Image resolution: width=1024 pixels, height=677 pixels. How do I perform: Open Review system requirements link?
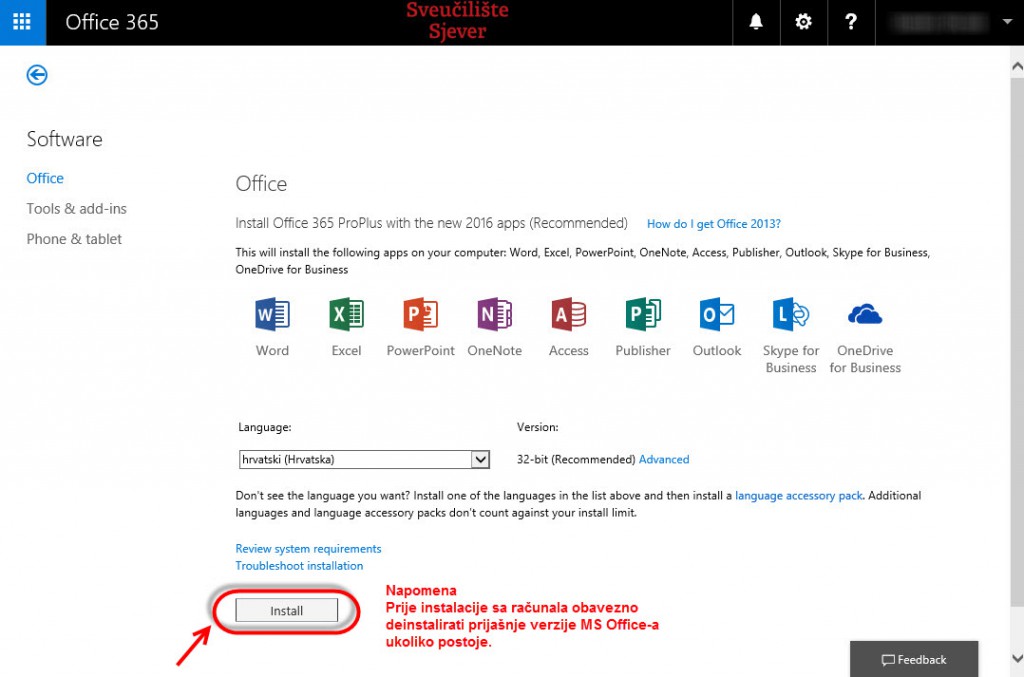[308, 549]
